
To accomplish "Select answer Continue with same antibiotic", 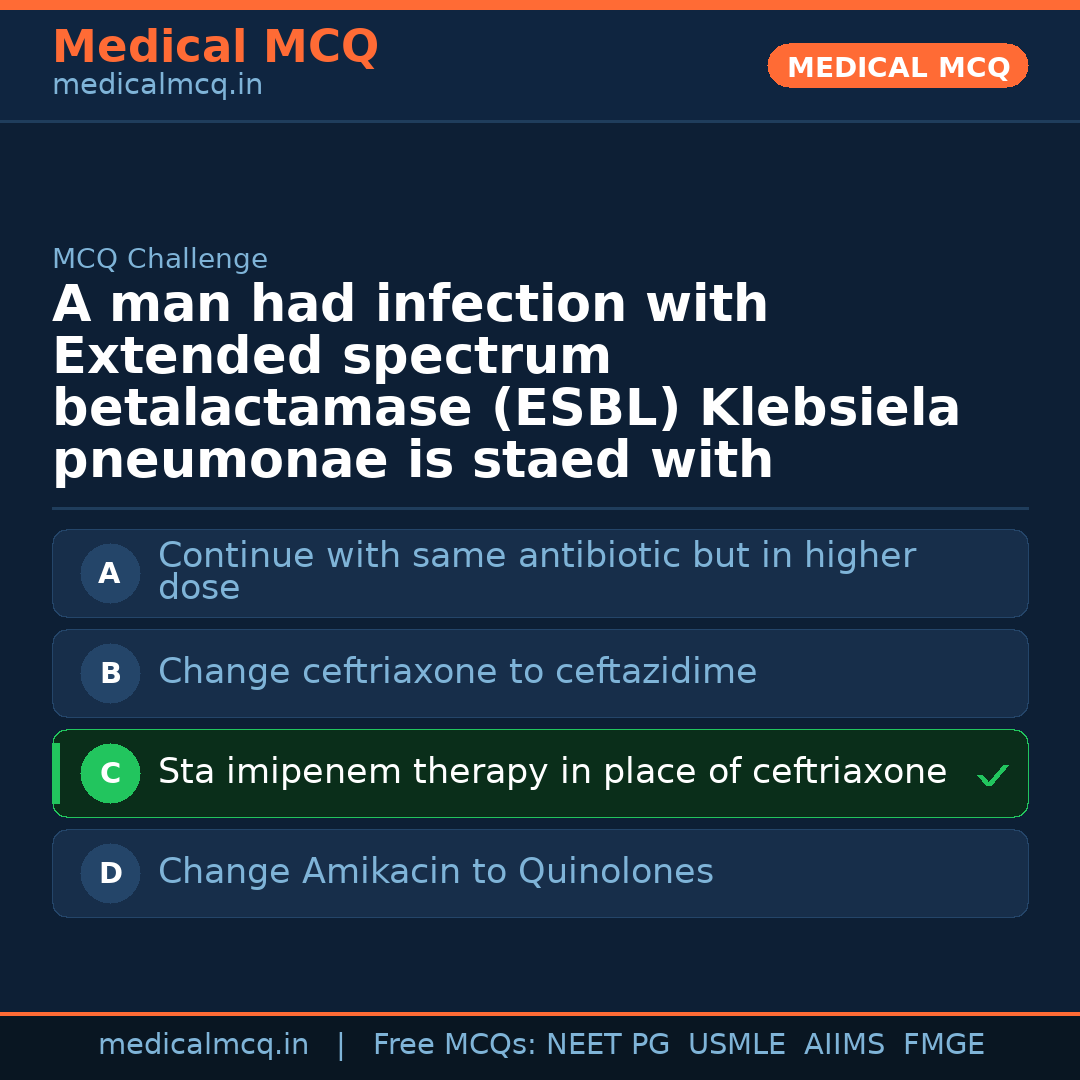I will pyautogui.click(x=536, y=571).
